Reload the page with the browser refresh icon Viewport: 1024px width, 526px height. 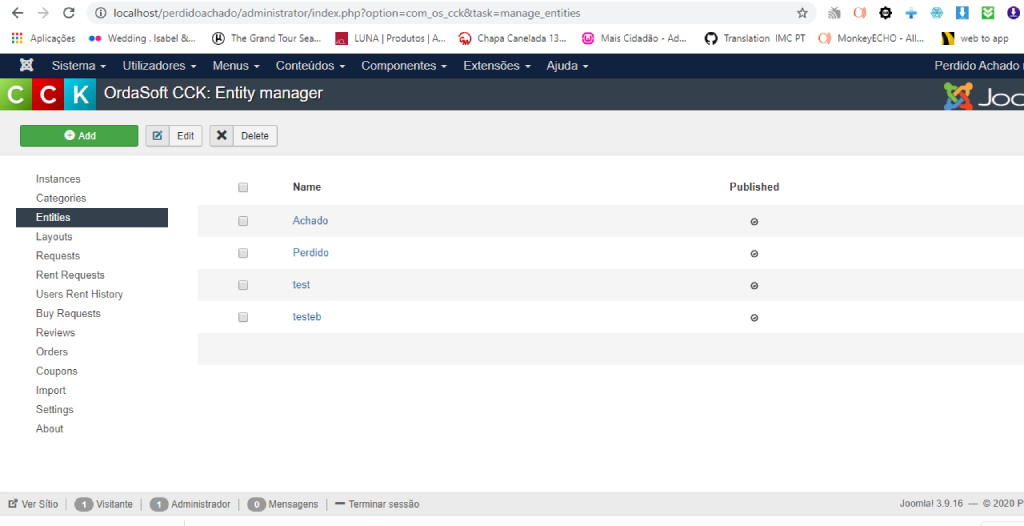coord(68,13)
